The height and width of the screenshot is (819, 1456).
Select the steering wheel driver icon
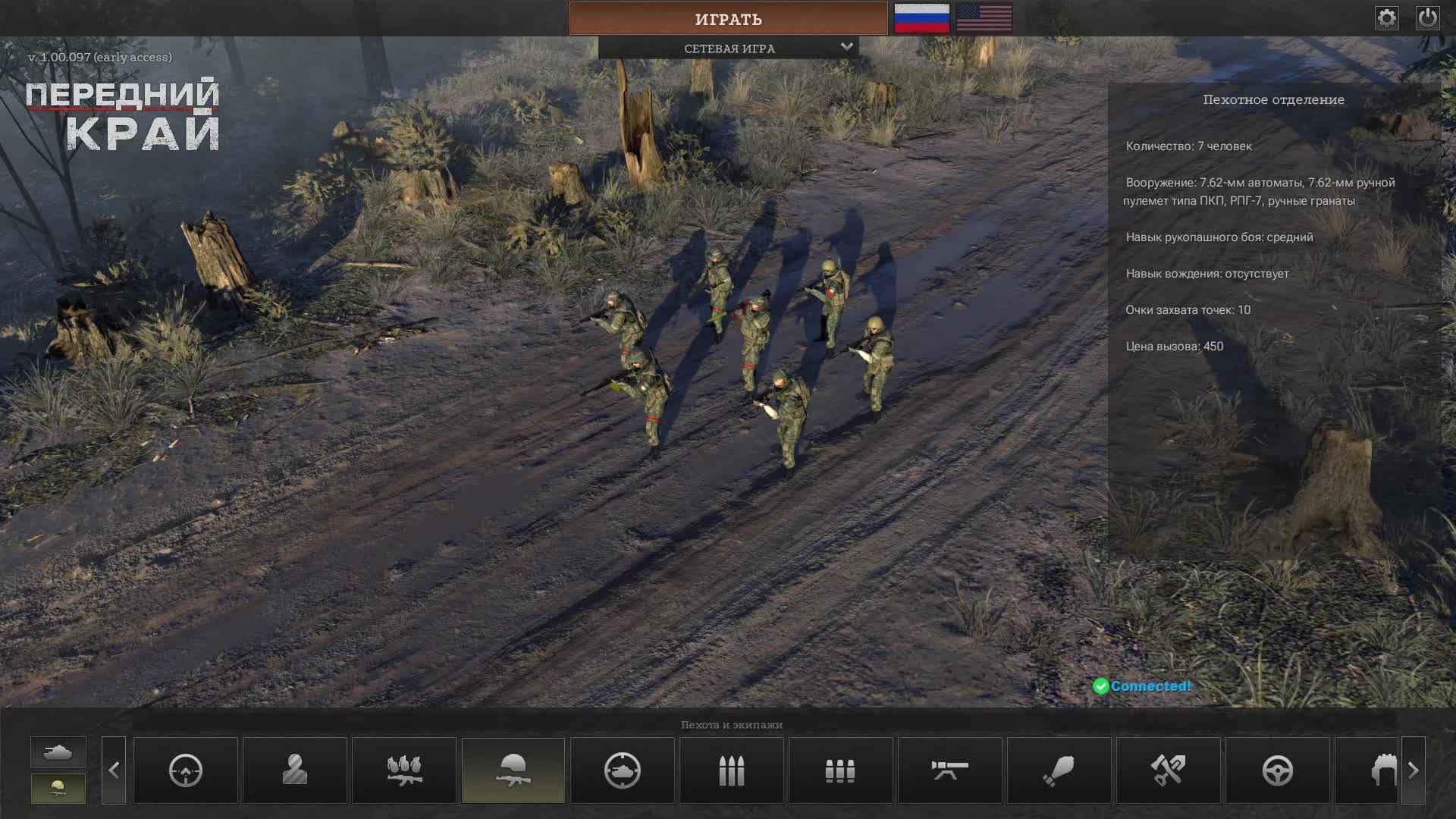[1277, 770]
